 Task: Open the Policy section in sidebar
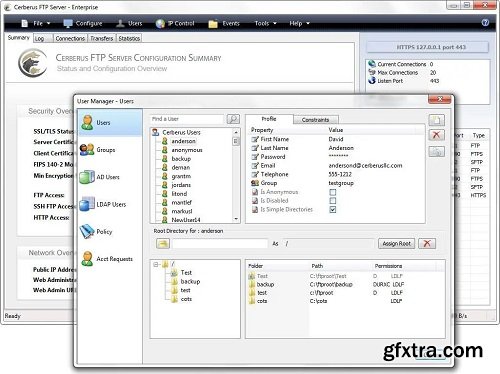[96, 231]
